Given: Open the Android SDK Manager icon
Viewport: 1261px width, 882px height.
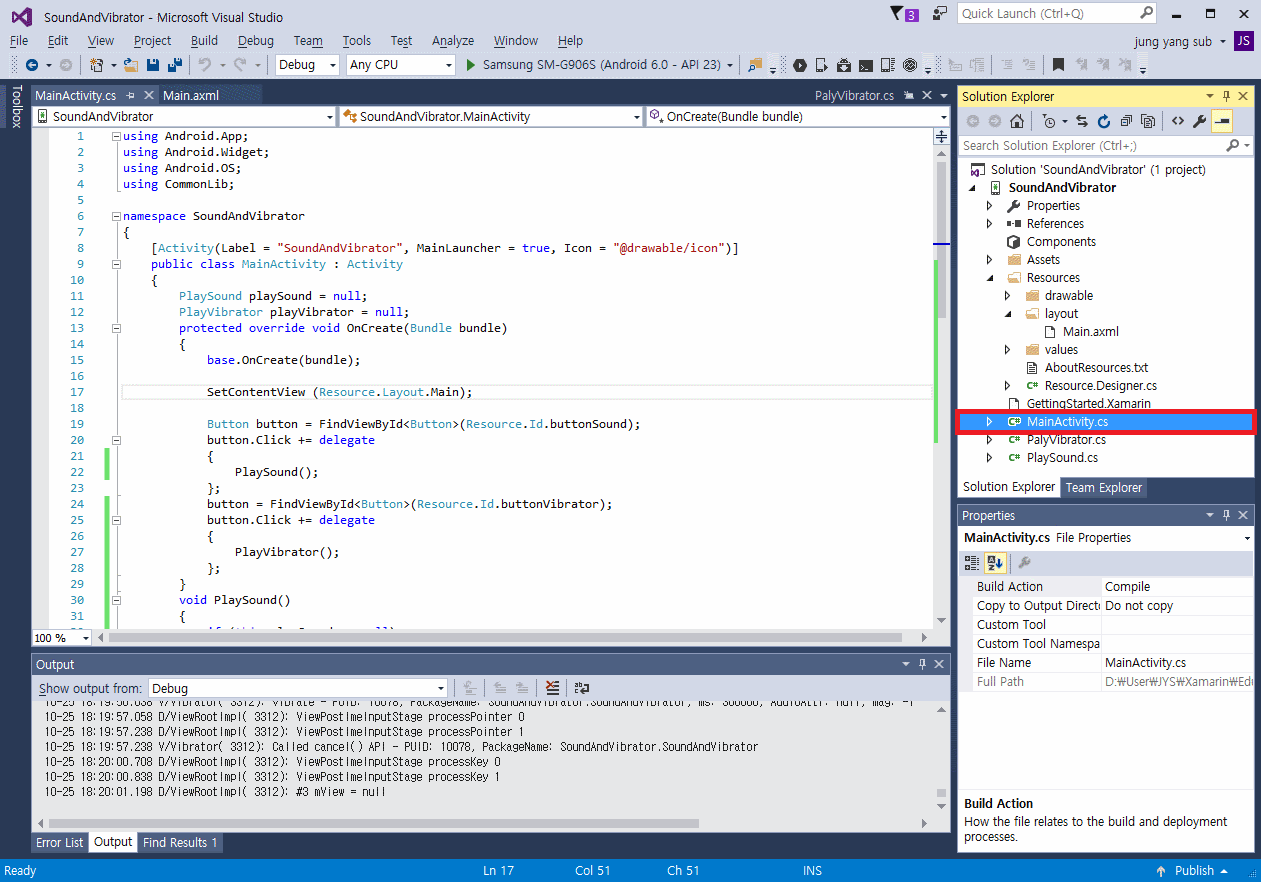Looking at the screenshot, I should tap(844, 65).
